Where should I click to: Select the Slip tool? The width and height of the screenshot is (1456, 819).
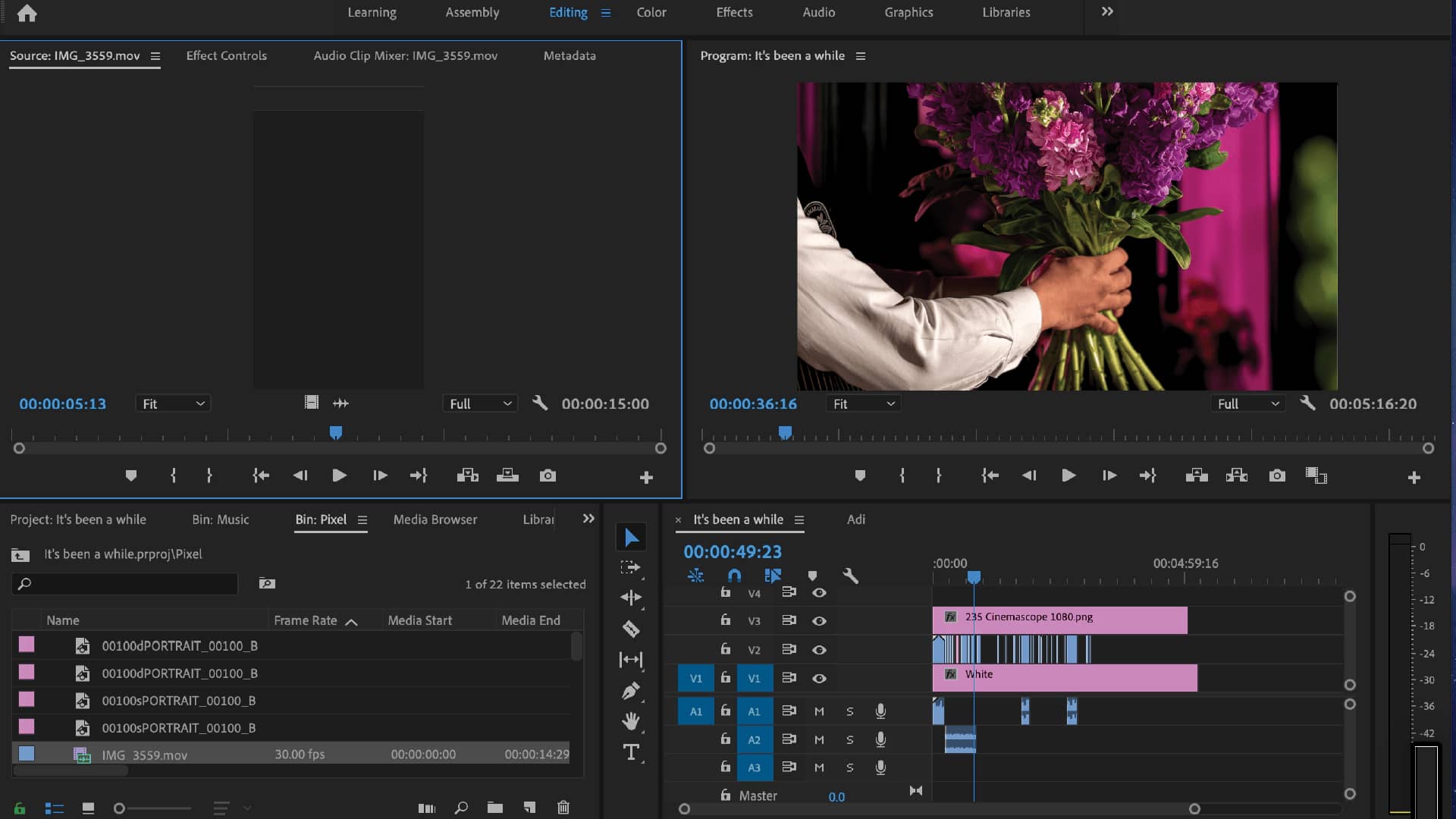pyautogui.click(x=631, y=660)
